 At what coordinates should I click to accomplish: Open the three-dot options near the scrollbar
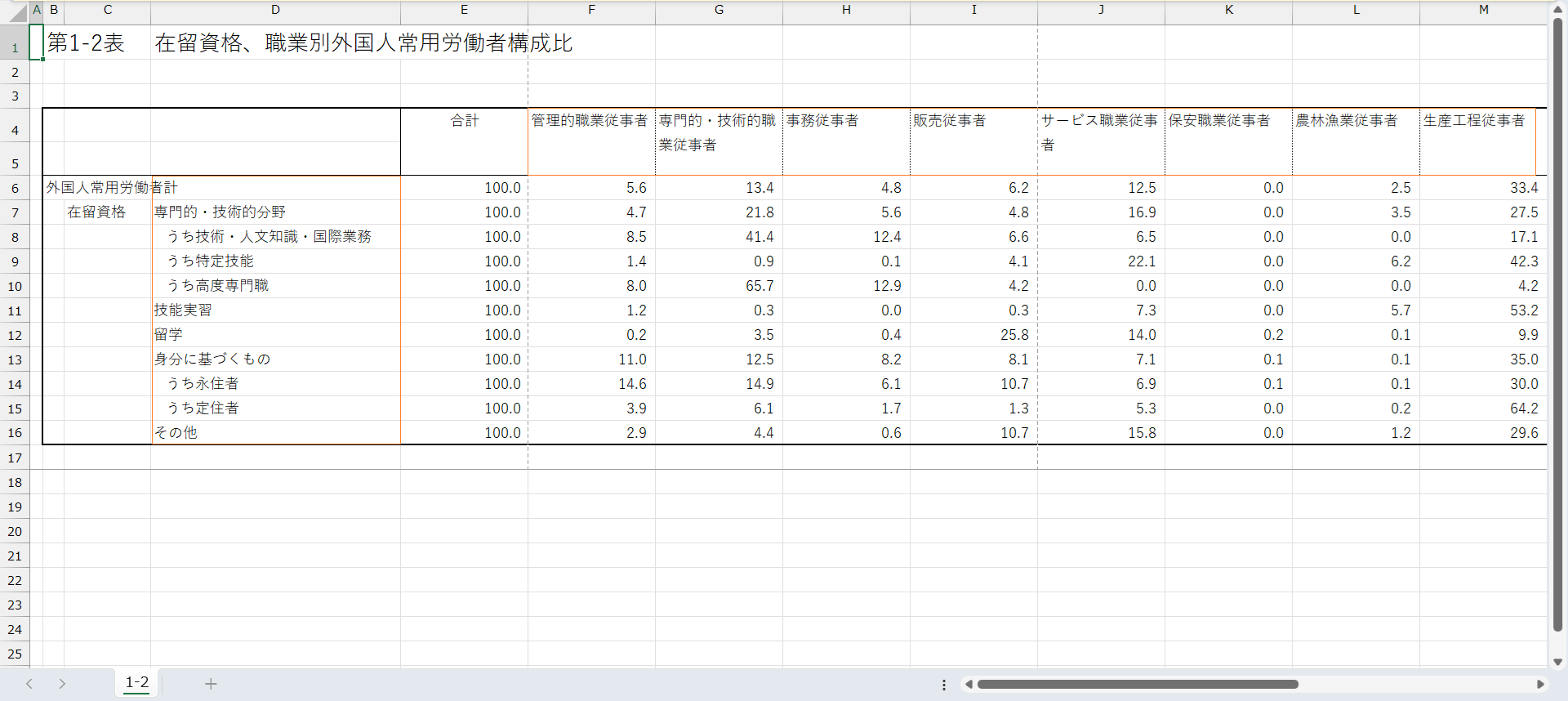944,685
